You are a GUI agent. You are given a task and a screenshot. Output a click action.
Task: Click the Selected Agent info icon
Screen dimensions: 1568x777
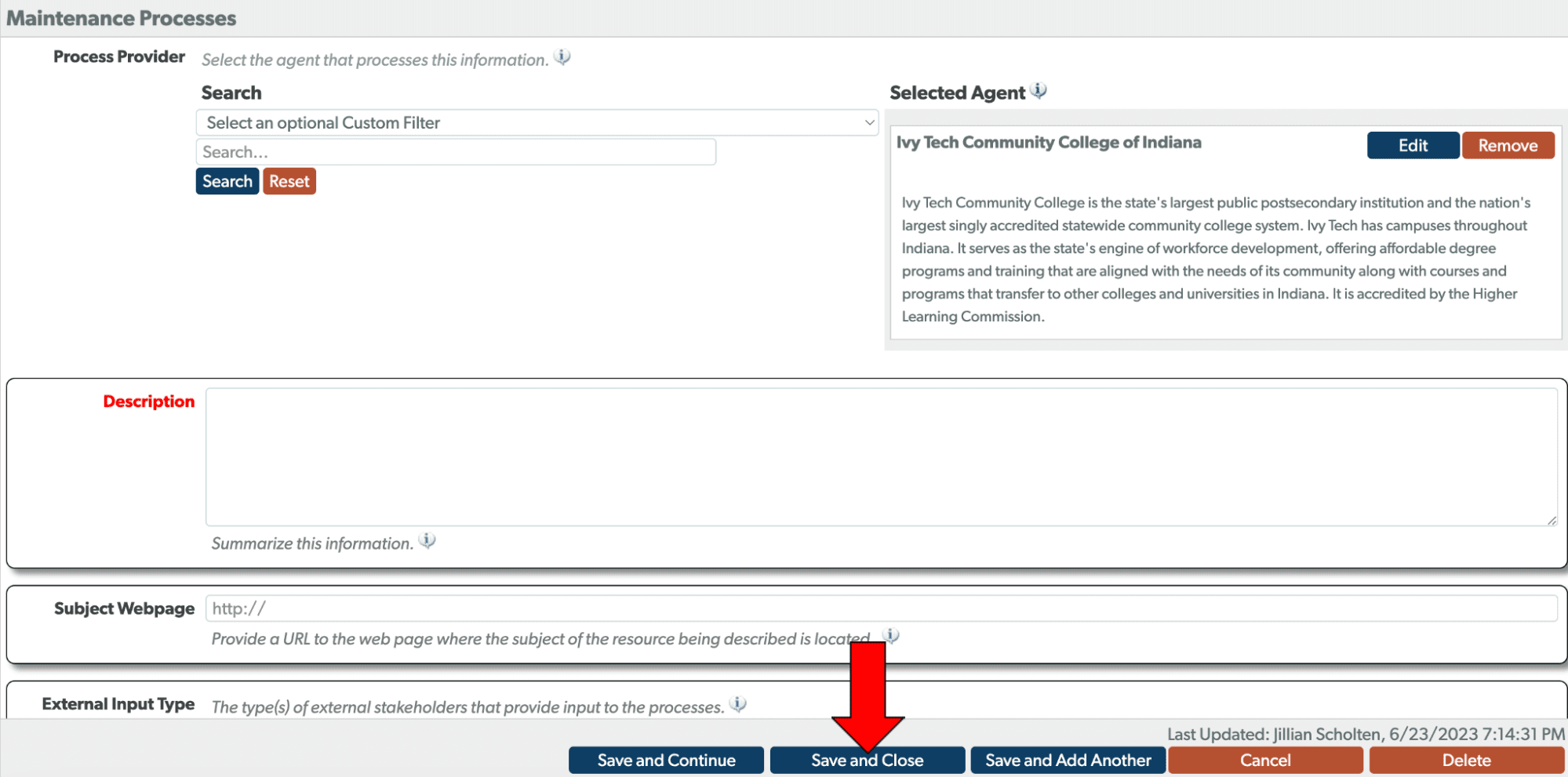click(x=1039, y=90)
